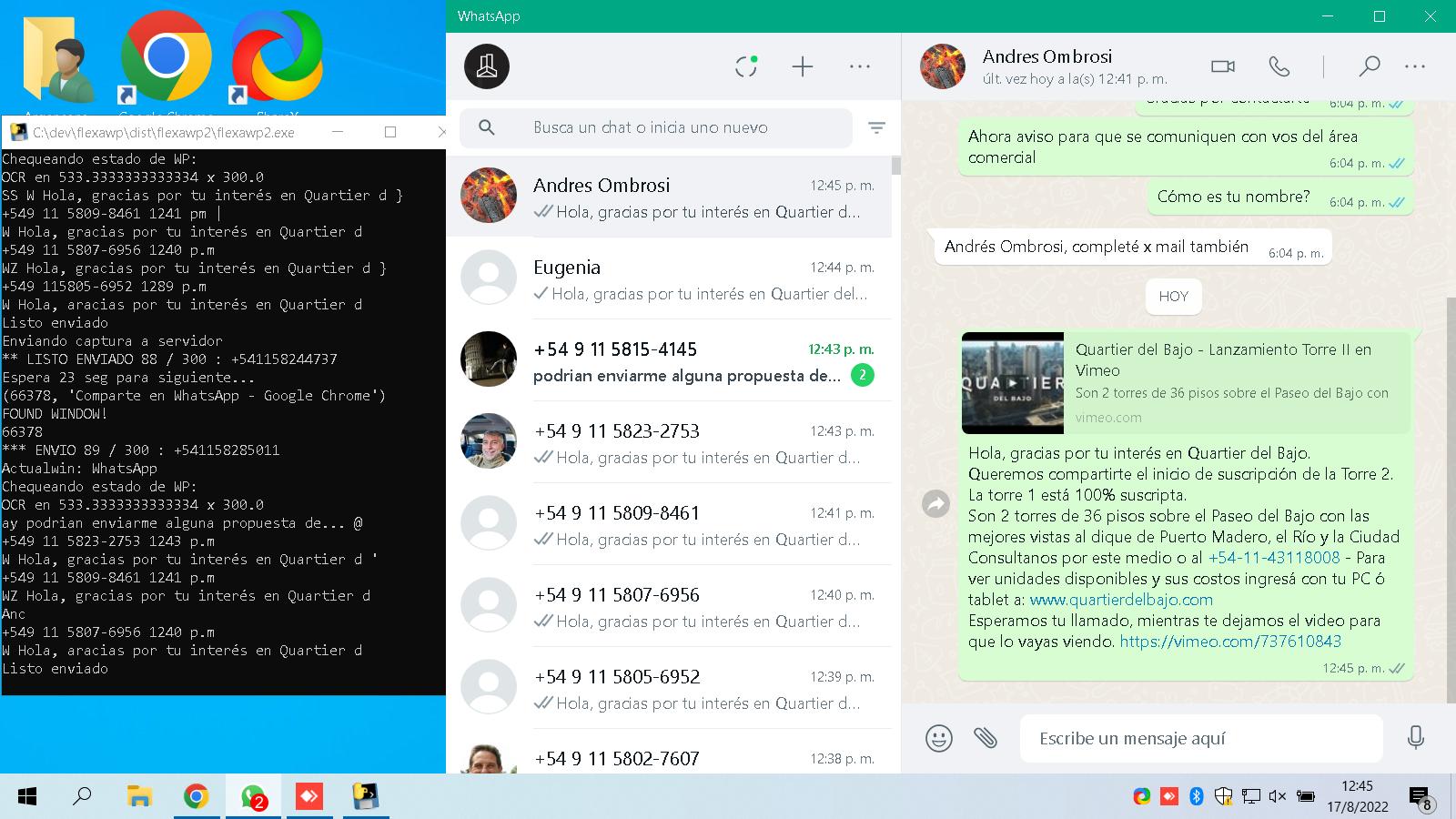Click the Windows Security shield tray icon
The height and width of the screenshot is (819, 1456).
1224,797
